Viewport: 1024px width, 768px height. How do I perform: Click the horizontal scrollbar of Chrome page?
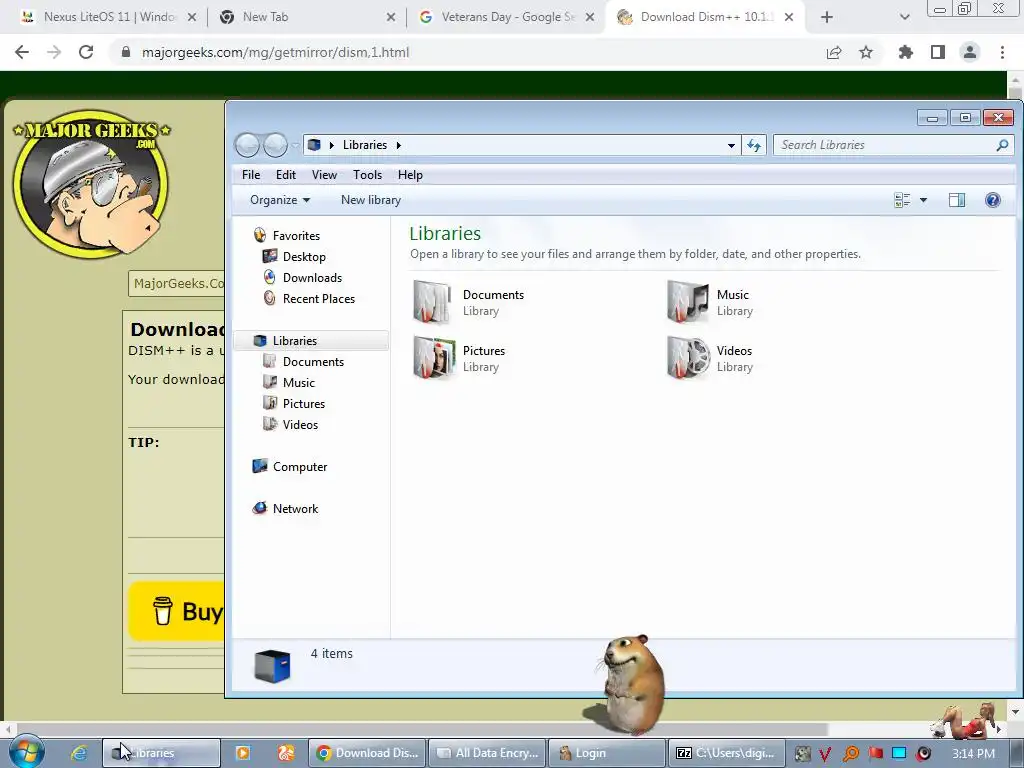pos(422,729)
